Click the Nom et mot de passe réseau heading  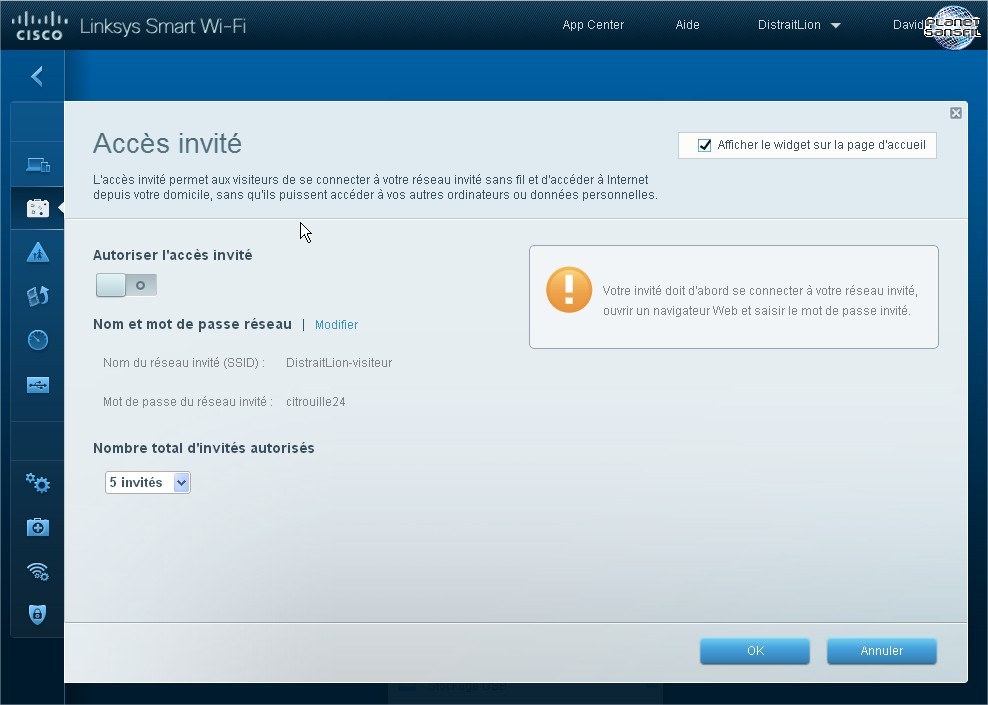(x=192, y=324)
